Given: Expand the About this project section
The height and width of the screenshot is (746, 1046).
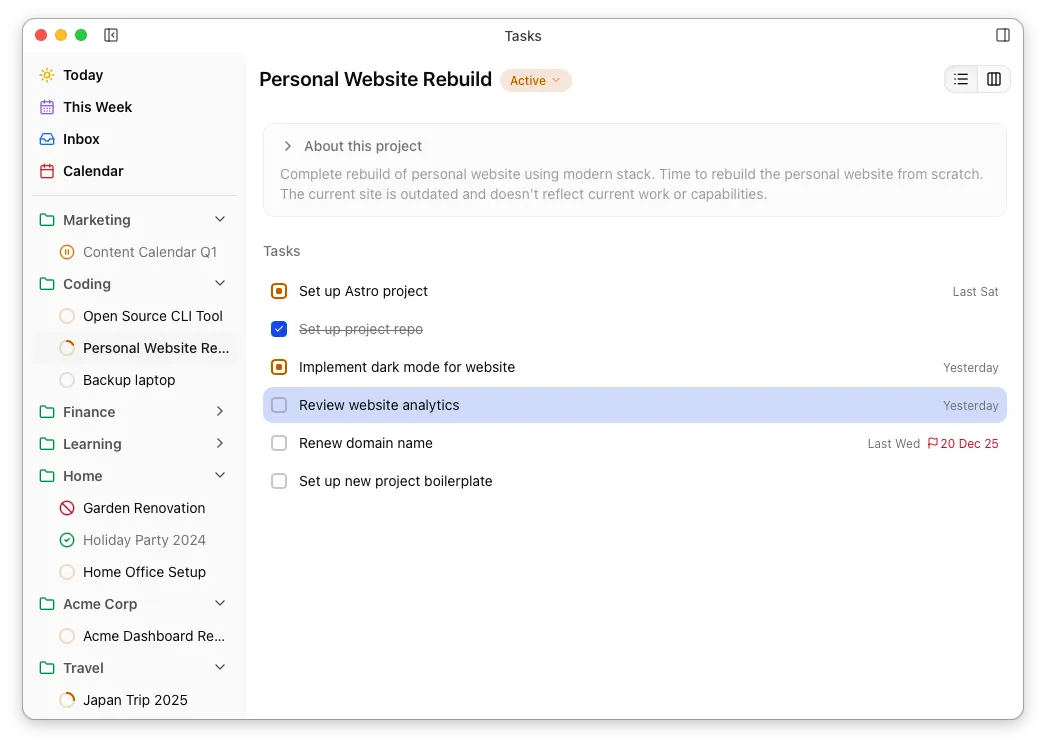Looking at the screenshot, I should 287,146.
